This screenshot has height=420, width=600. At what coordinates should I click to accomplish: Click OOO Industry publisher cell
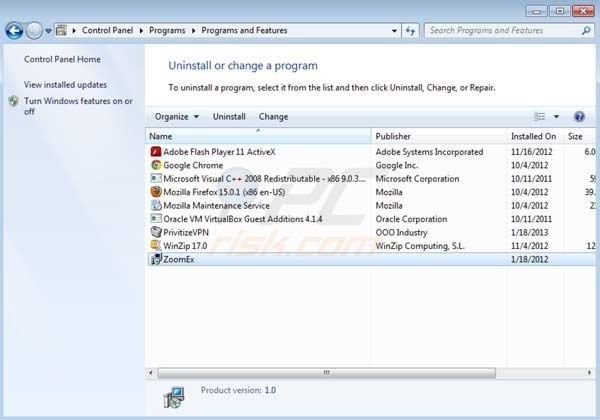[x=401, y=232]
